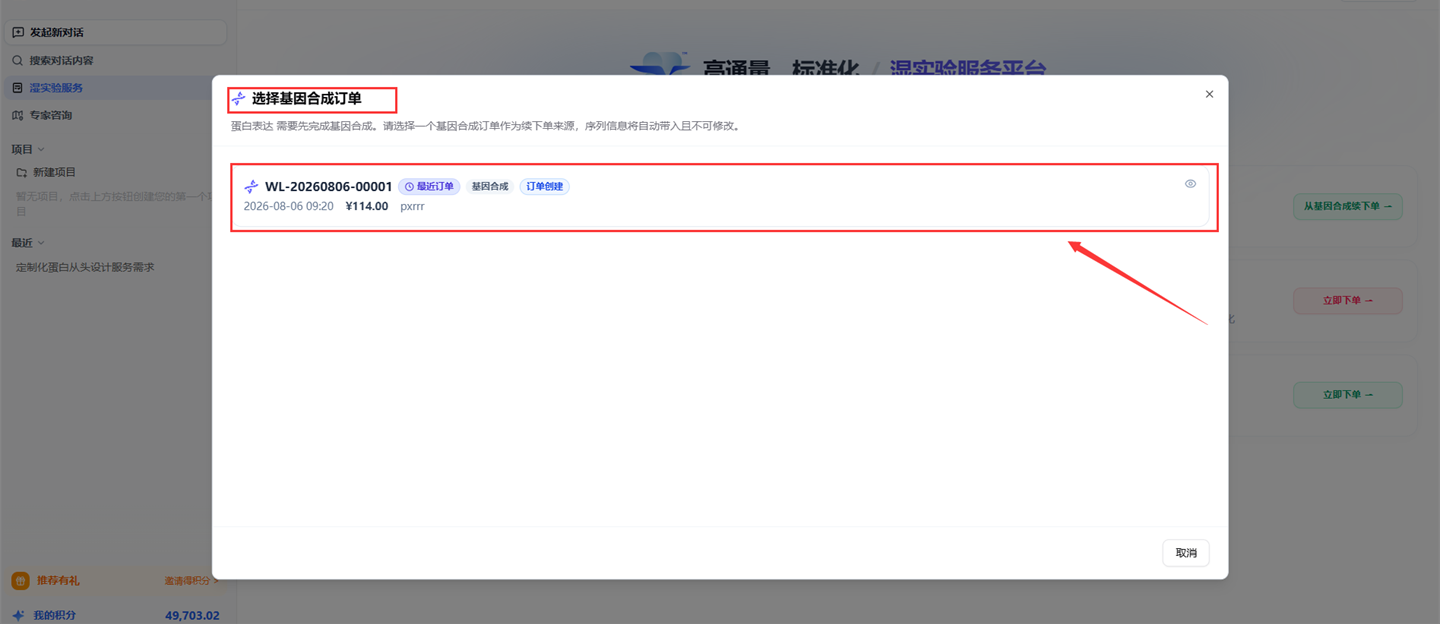Click the search magnifier icon
1440x624 pixels.
coord(18,60)
